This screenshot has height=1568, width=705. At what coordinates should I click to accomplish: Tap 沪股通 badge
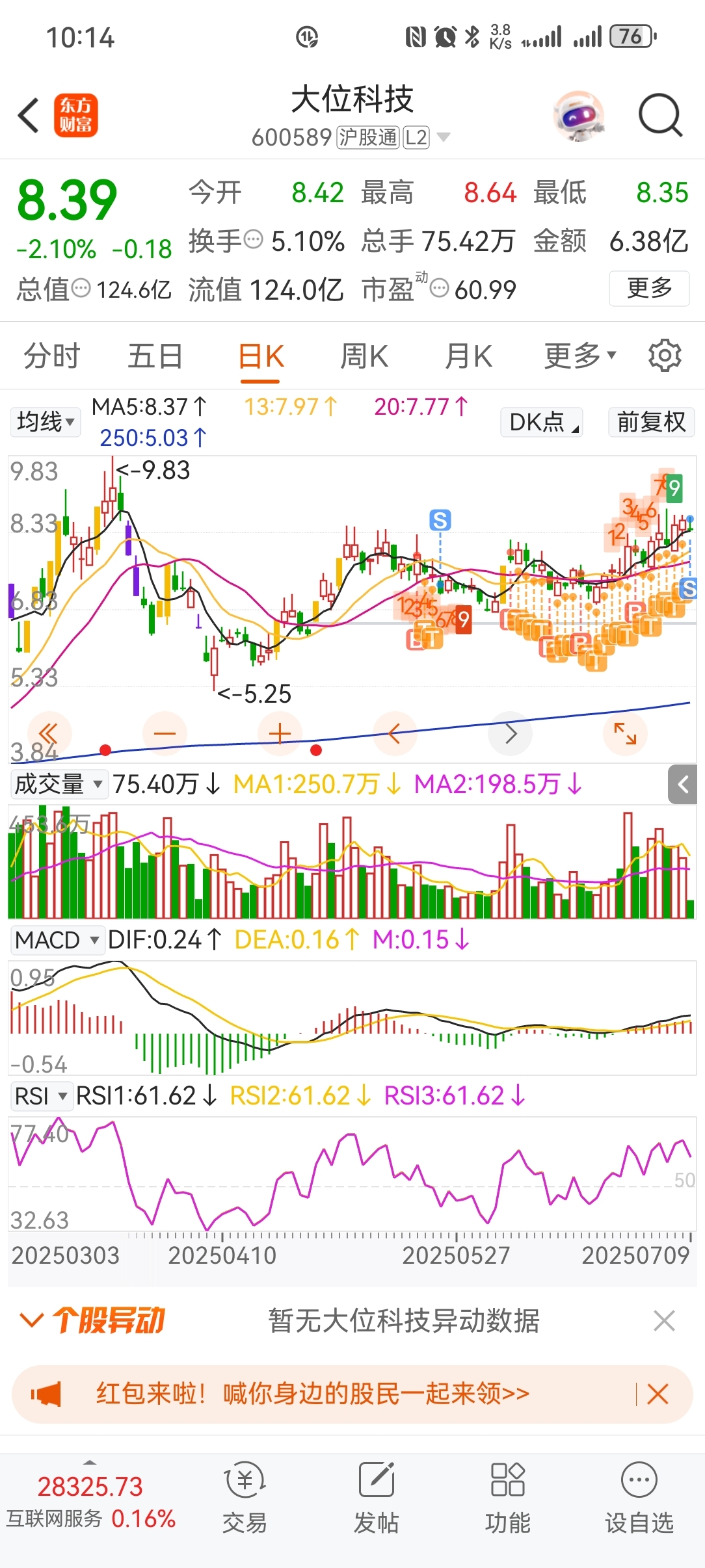pyautogui.click(x=367, y=137)
